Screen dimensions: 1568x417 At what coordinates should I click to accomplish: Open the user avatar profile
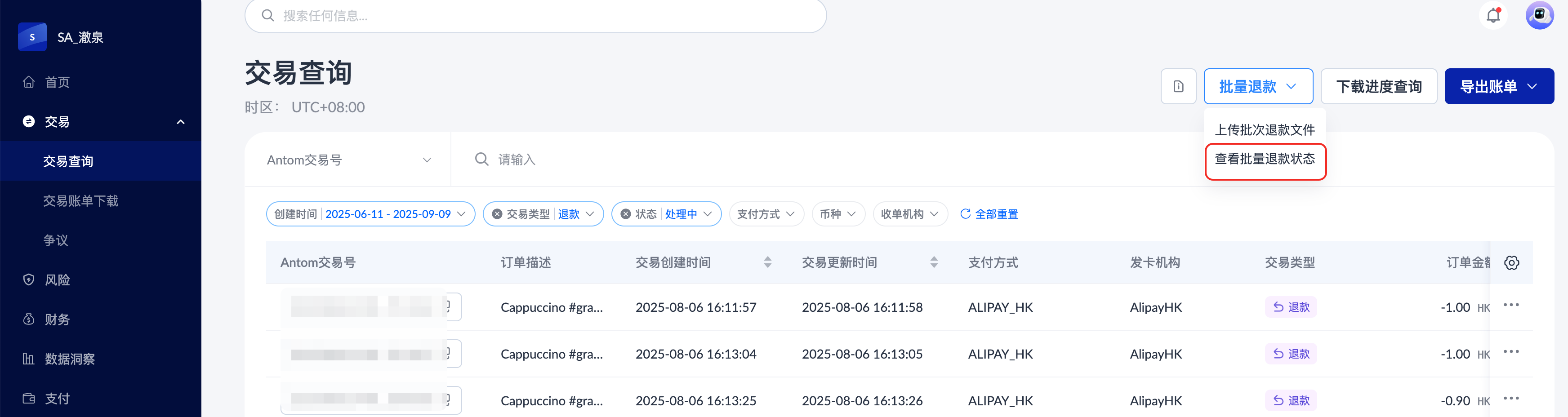pyautogui.click(x=1539, y=15)
